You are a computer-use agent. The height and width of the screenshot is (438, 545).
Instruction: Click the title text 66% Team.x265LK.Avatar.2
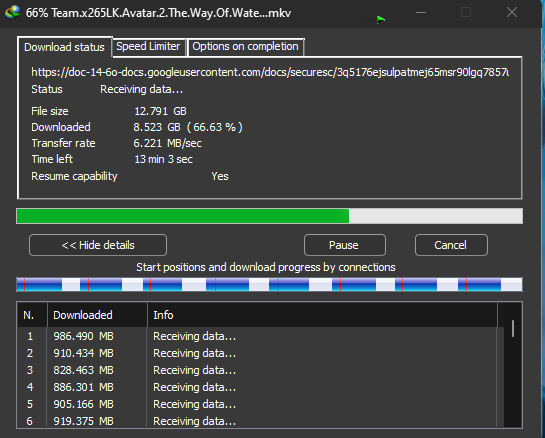[158, 13]
